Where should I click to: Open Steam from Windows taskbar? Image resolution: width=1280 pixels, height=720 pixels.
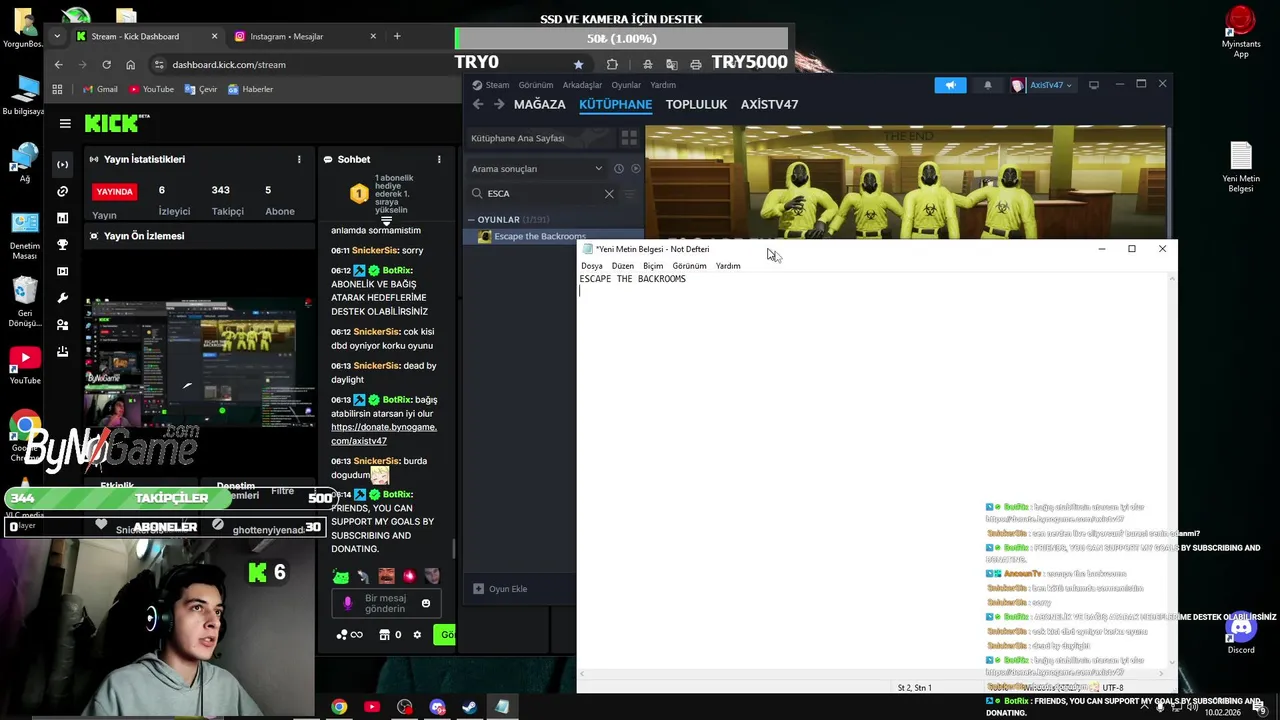pyautogui.click(x=469, y=707)
